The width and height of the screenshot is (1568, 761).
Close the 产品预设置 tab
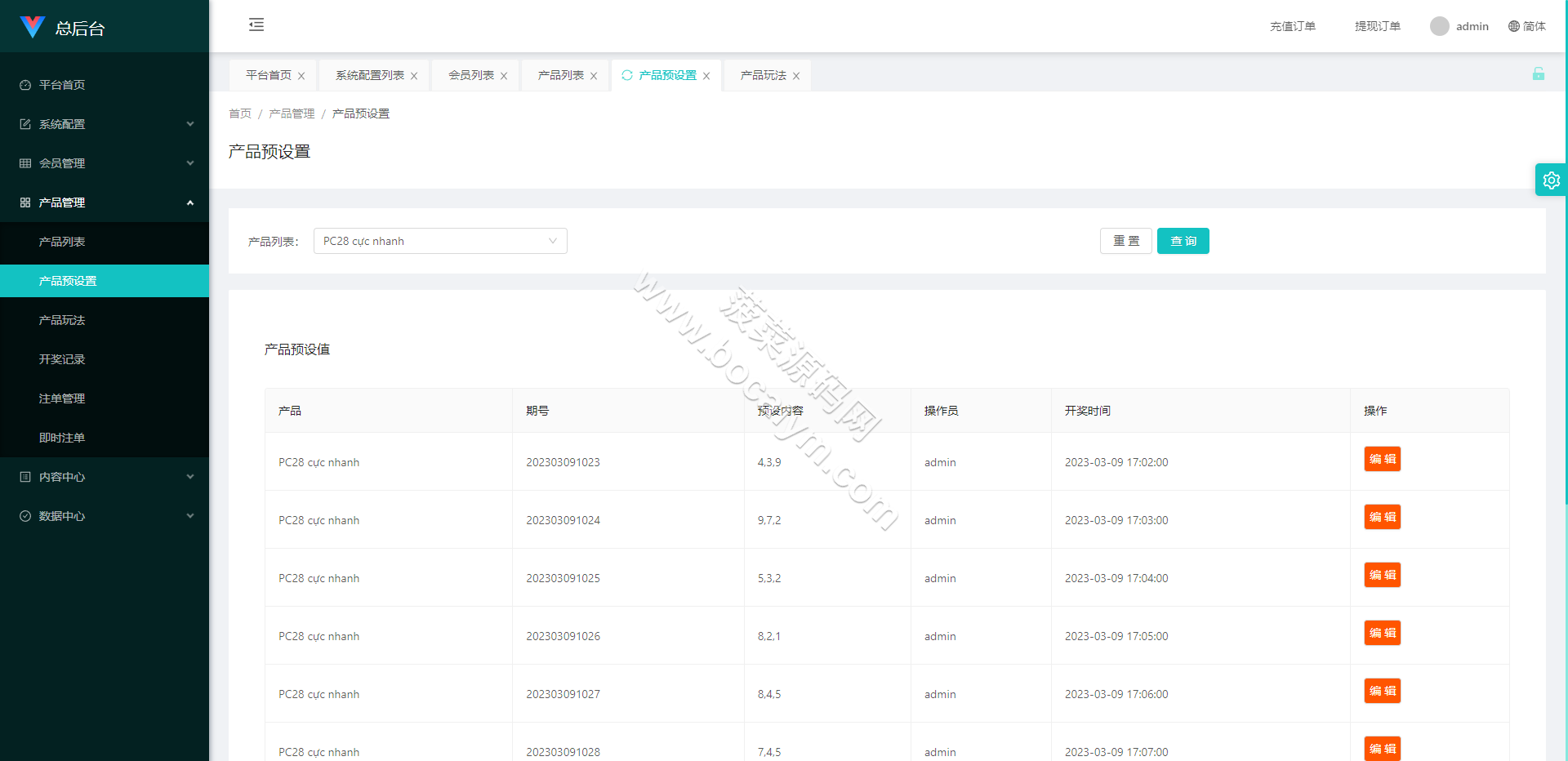[x=706, y=76]
